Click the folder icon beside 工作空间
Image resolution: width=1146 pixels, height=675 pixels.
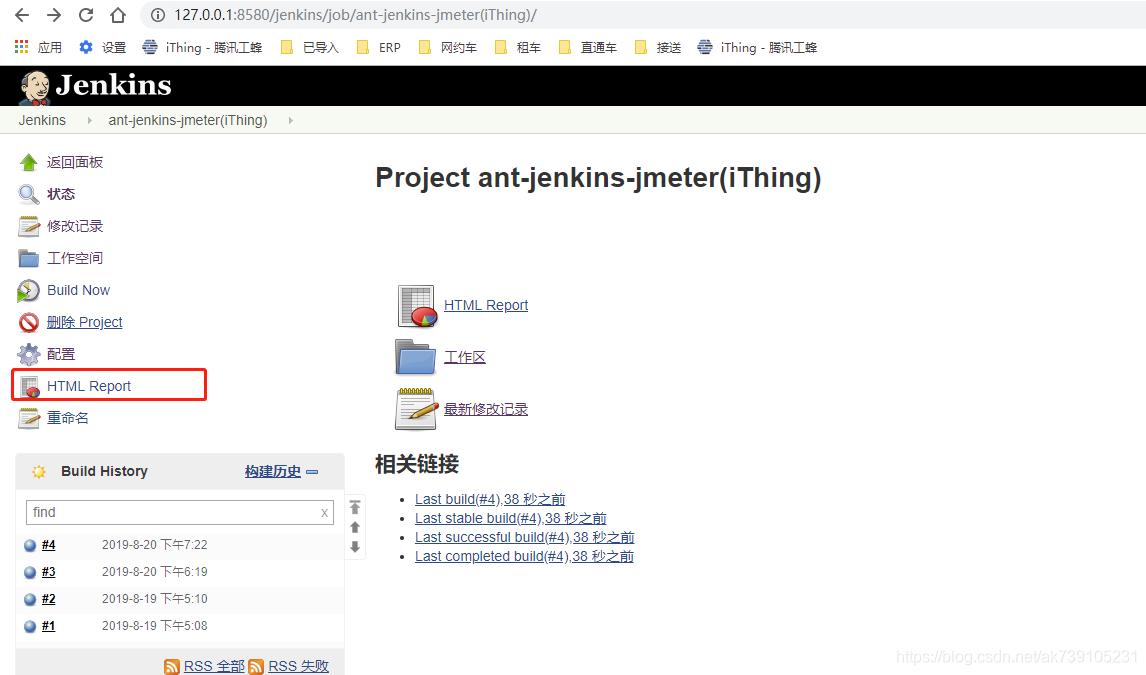pos(29,259)
